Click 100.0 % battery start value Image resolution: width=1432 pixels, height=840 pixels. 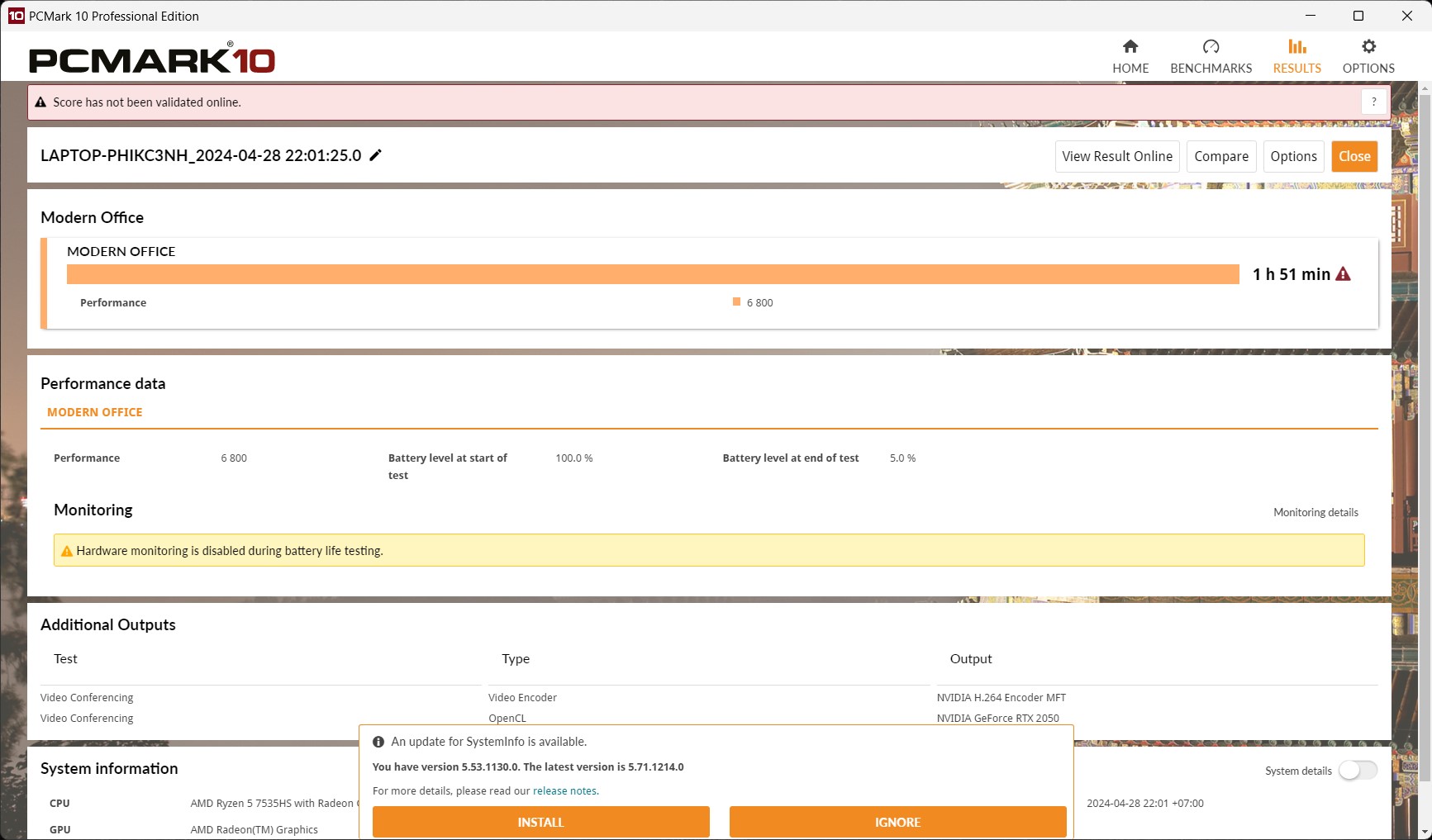tap(573, 458)
